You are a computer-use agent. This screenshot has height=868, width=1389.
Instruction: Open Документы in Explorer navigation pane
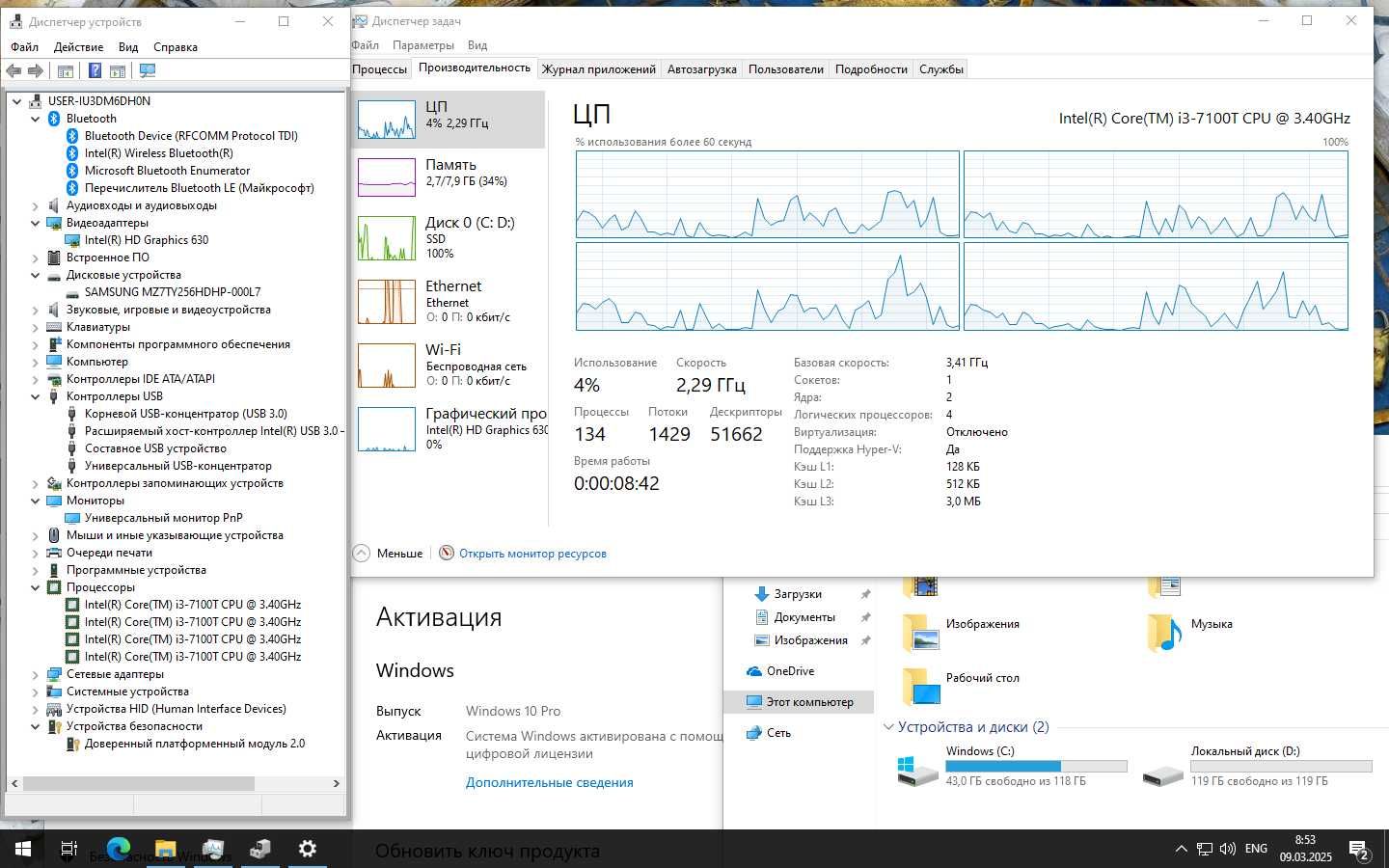(x=804, y=617)
